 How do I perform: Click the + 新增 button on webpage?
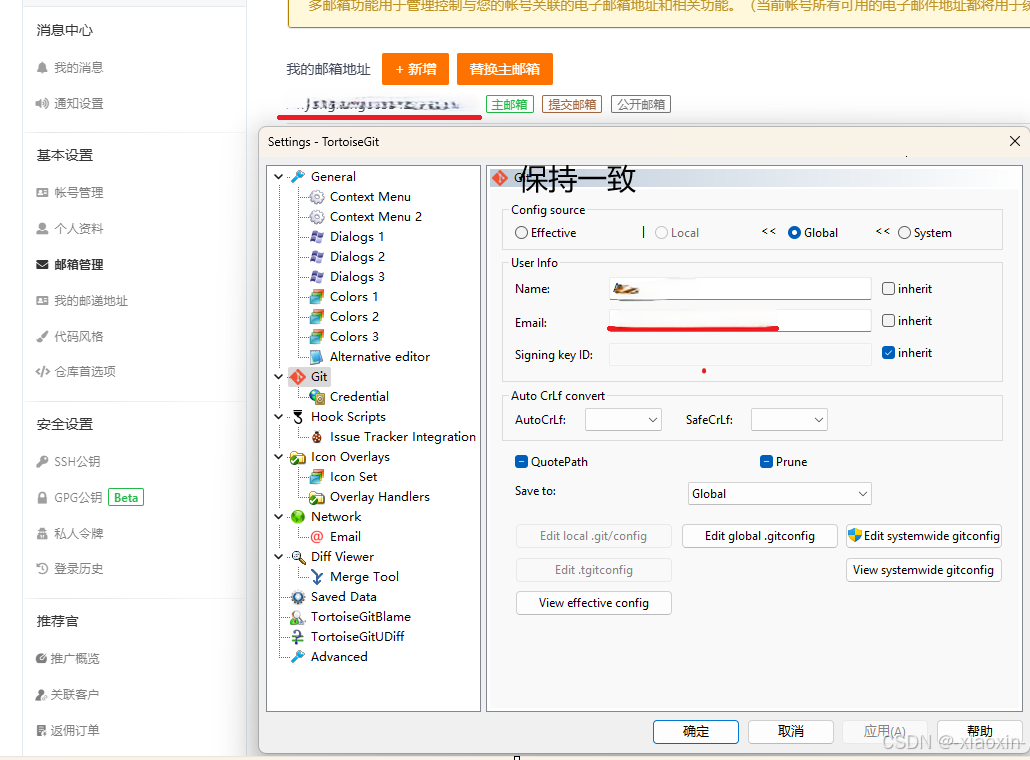[x=416, y=69]
